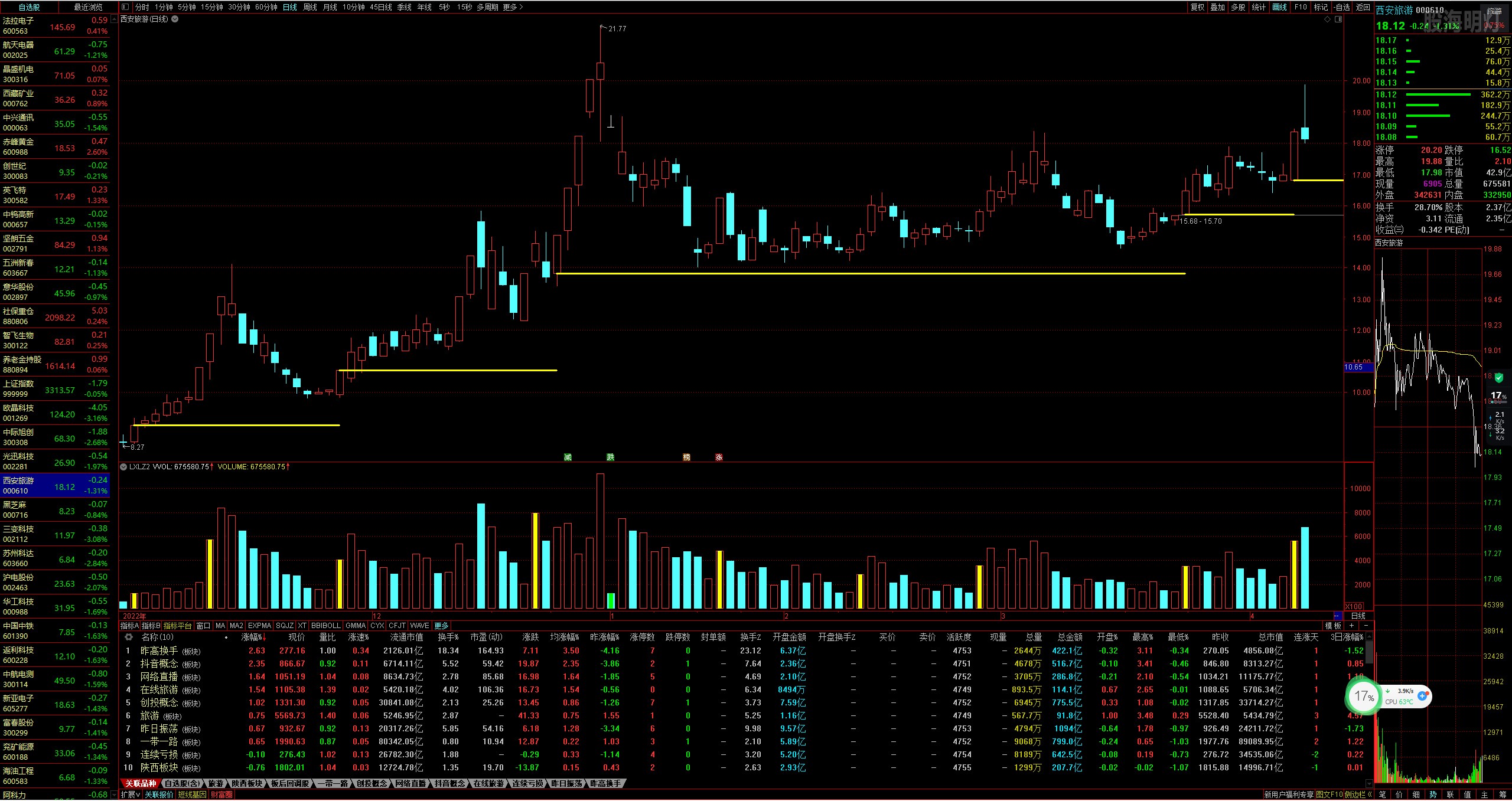Sort by 涨幅% column header
1512x801 pixels.
click(253, 637)
